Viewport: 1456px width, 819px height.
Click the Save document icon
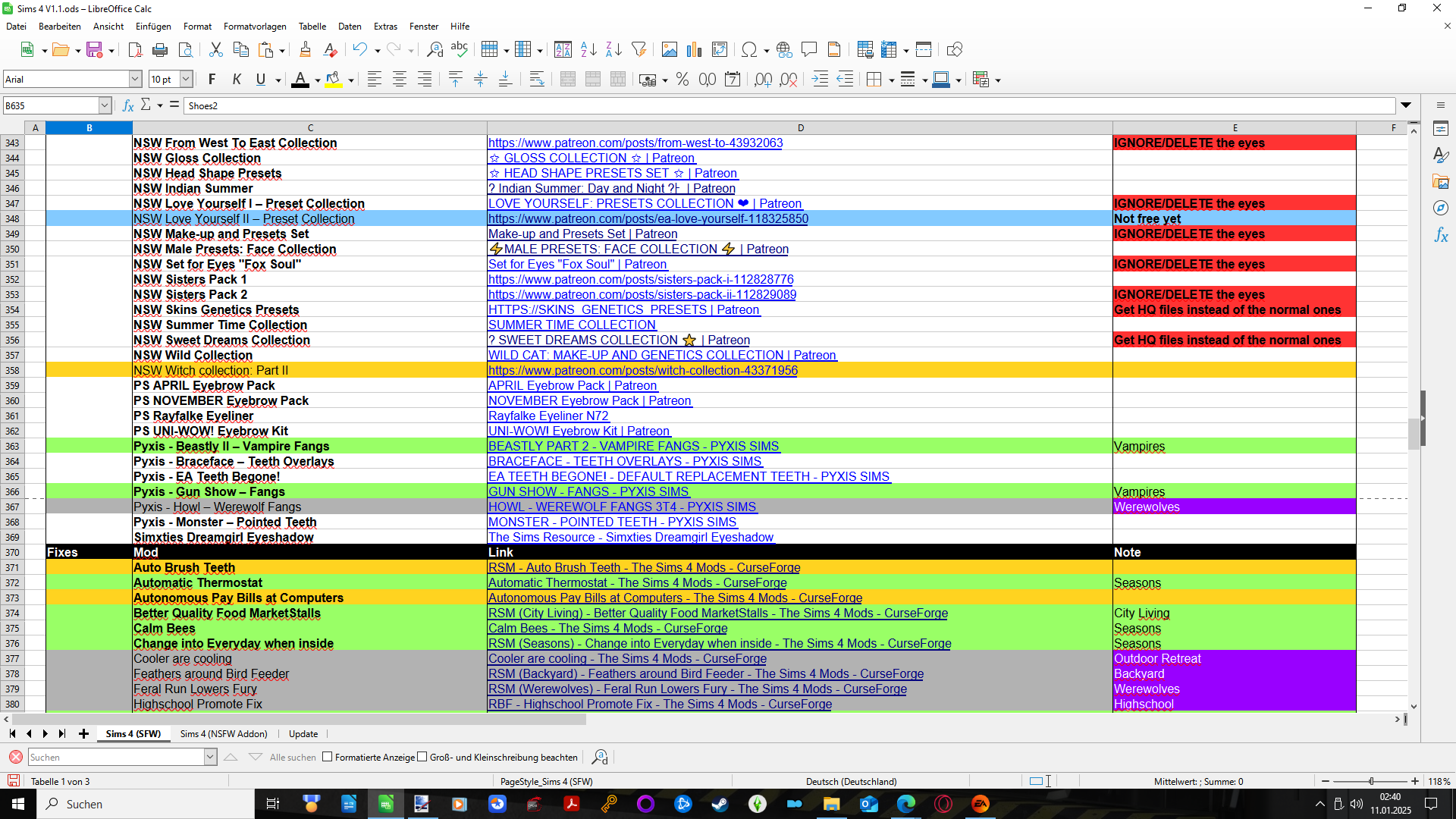95,50
